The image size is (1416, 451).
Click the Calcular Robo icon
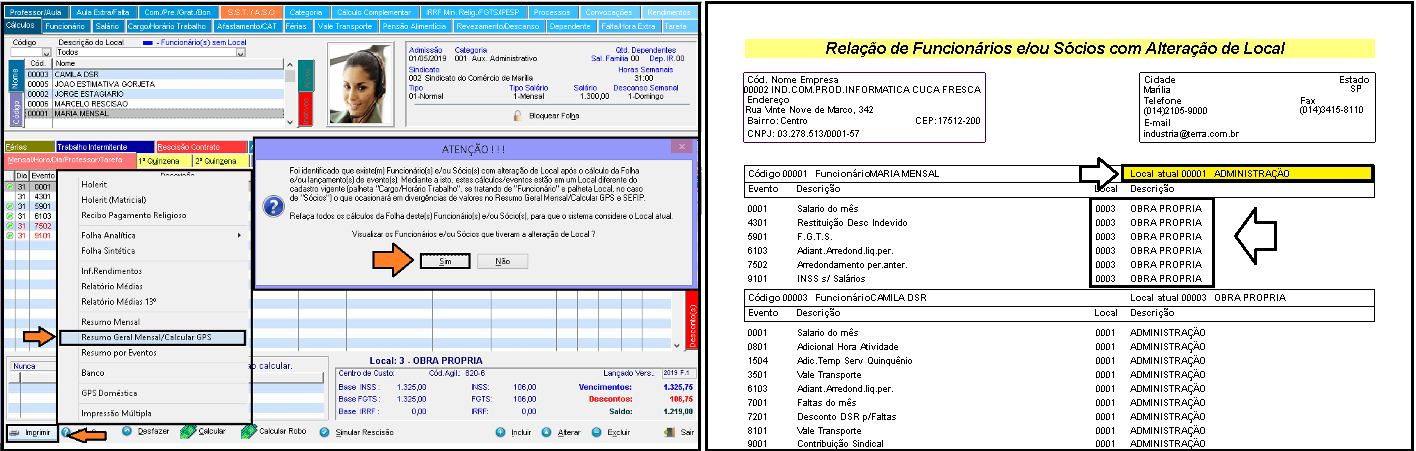(x=249, y=432)
